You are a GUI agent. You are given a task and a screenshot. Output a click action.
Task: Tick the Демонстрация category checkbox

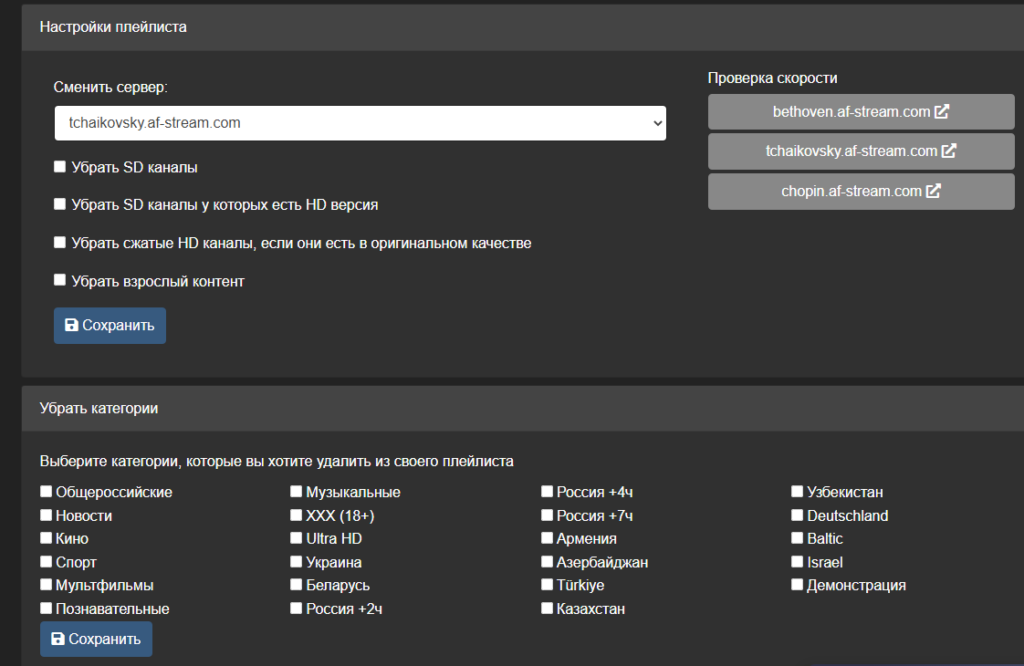[798, 585]
